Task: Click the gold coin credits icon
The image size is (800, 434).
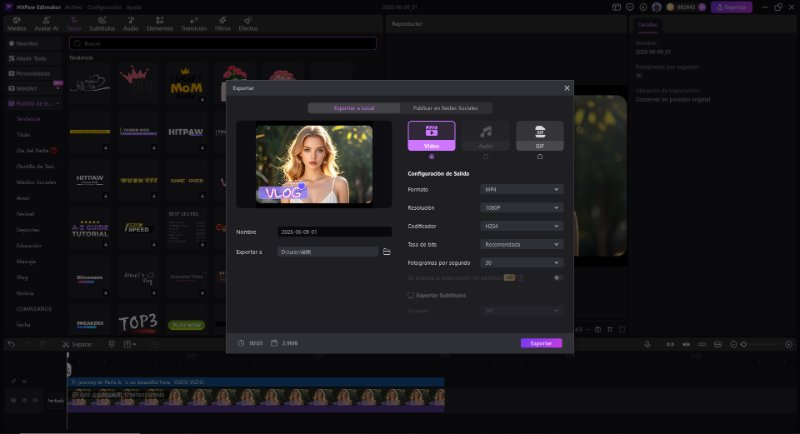Action: [670, 7]
